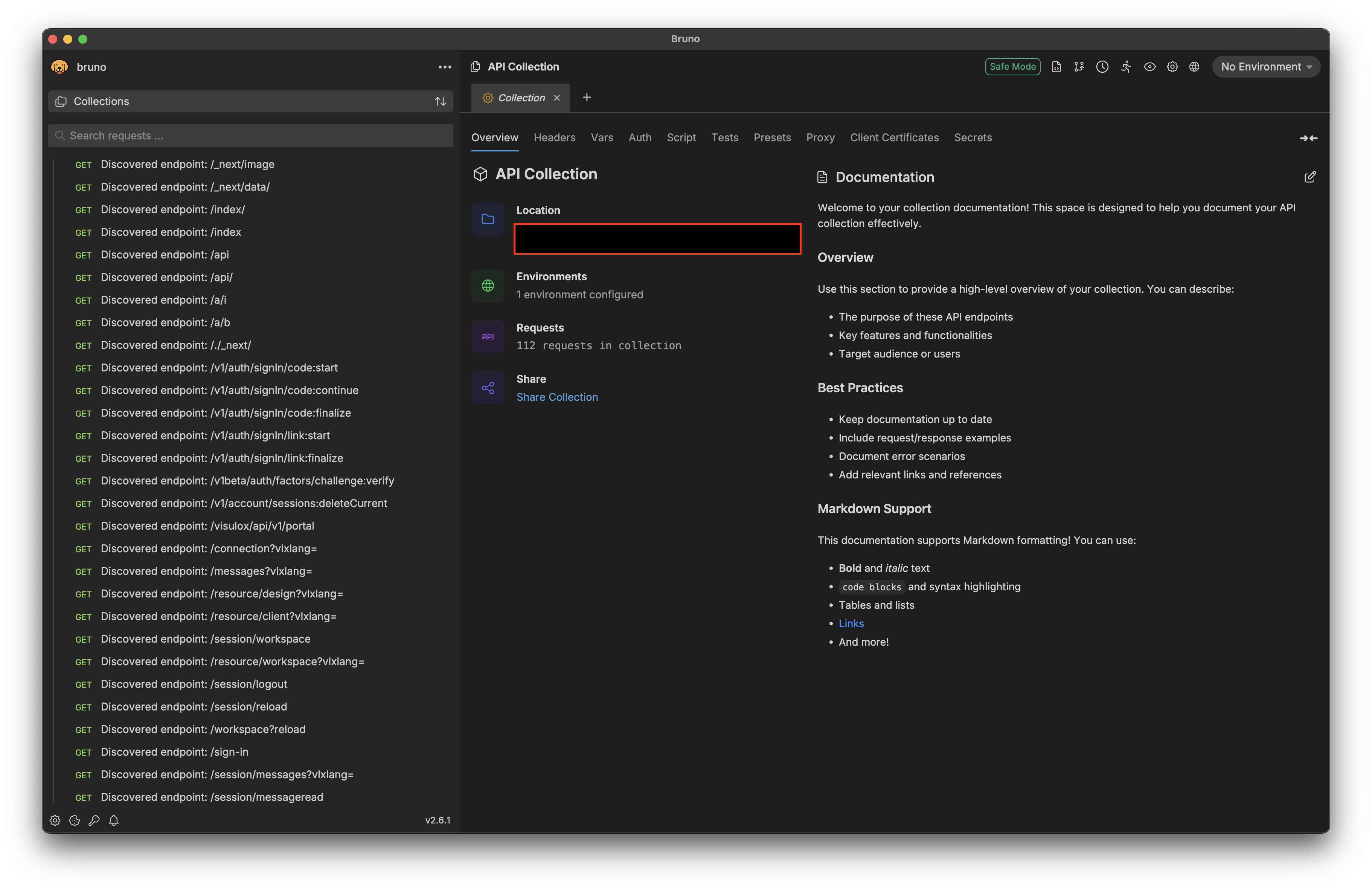Open Bruno preferences with the gear icon
The image size is (1372, 889).
click(x=1172, y=66)
